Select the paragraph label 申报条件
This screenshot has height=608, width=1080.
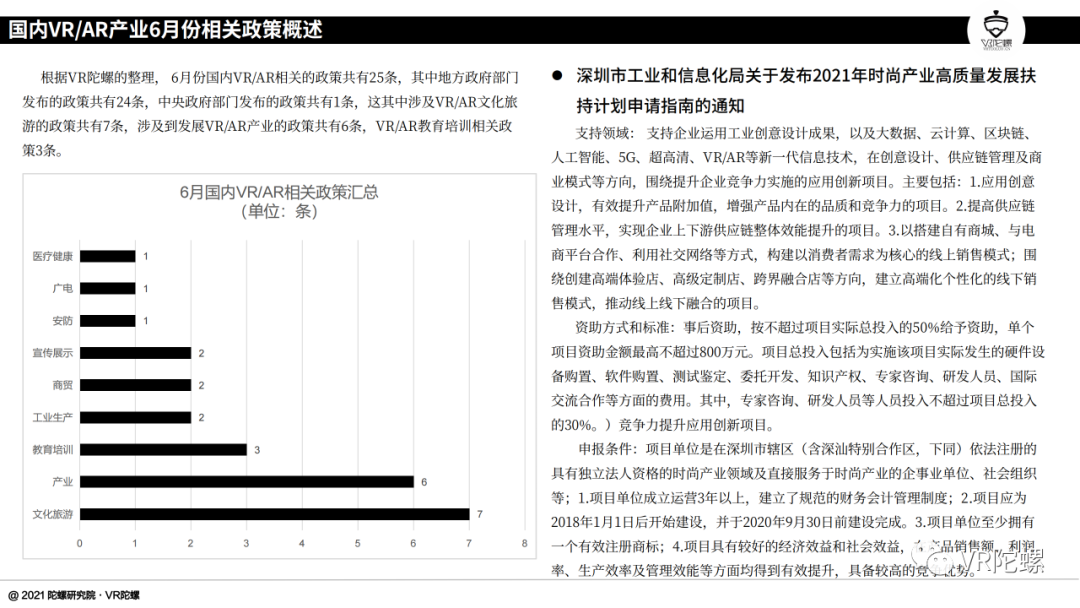click(x=603, y=450)
